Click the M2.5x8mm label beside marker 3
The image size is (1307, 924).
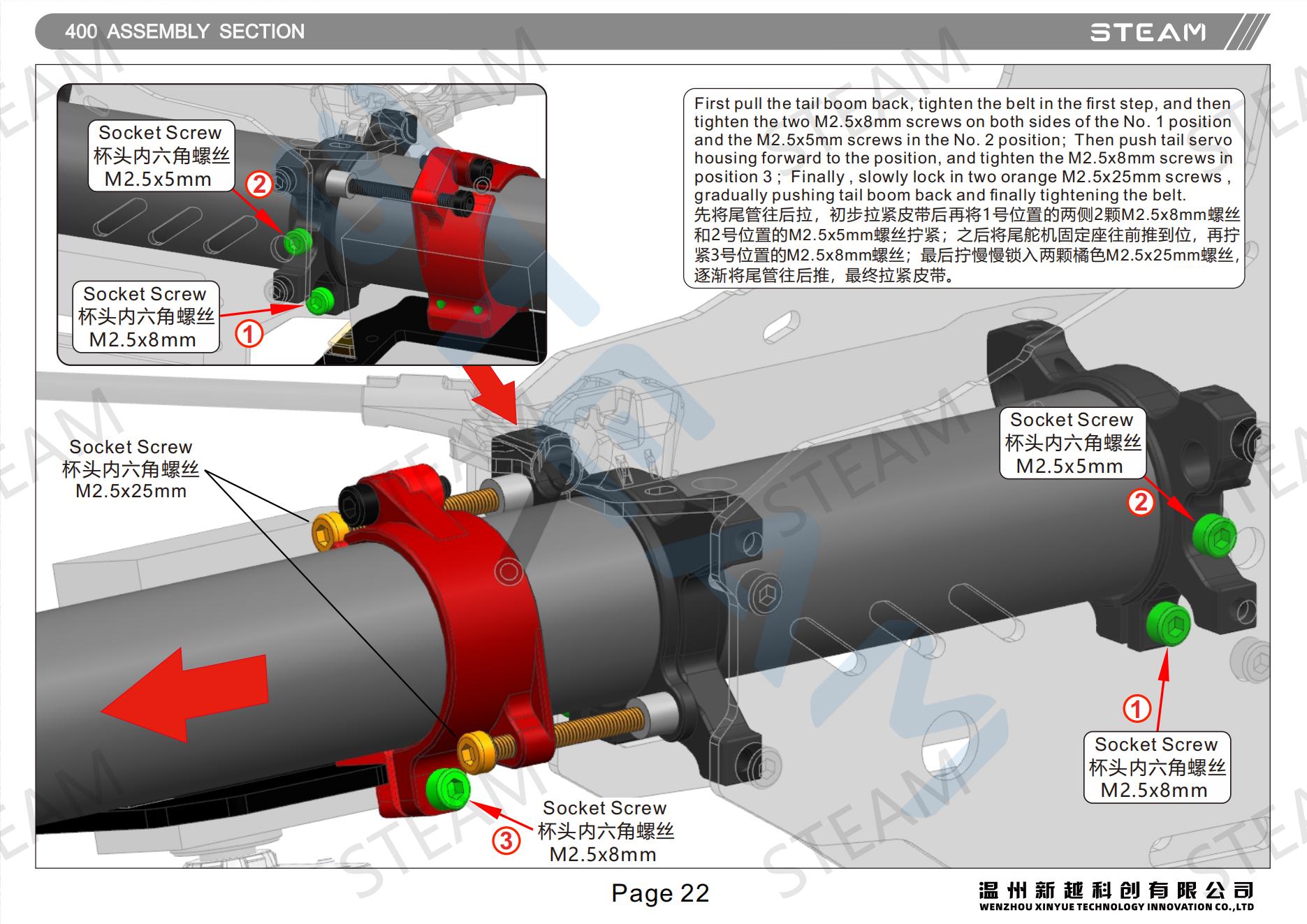point(604,831)
